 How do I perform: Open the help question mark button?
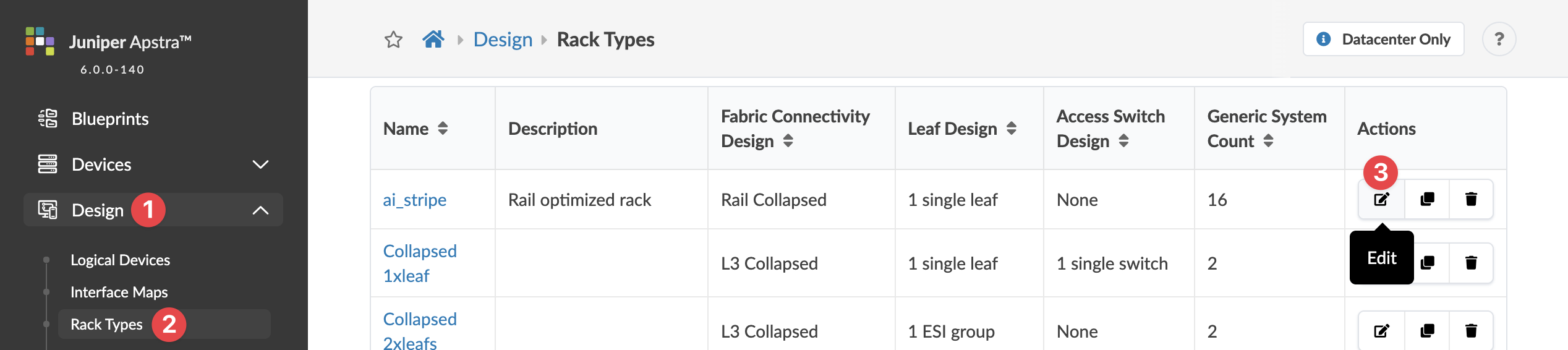coord(1499,40)
